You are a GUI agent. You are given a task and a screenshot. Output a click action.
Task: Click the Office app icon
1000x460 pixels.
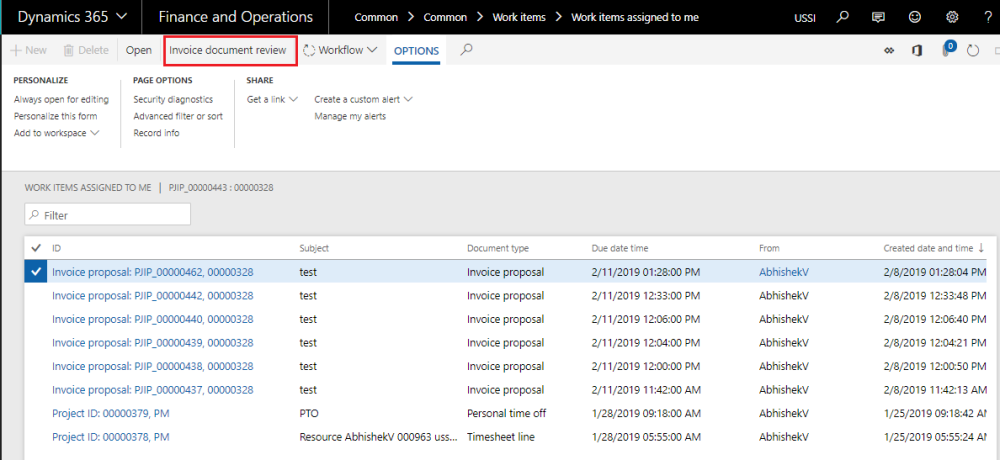pos(916,51)
